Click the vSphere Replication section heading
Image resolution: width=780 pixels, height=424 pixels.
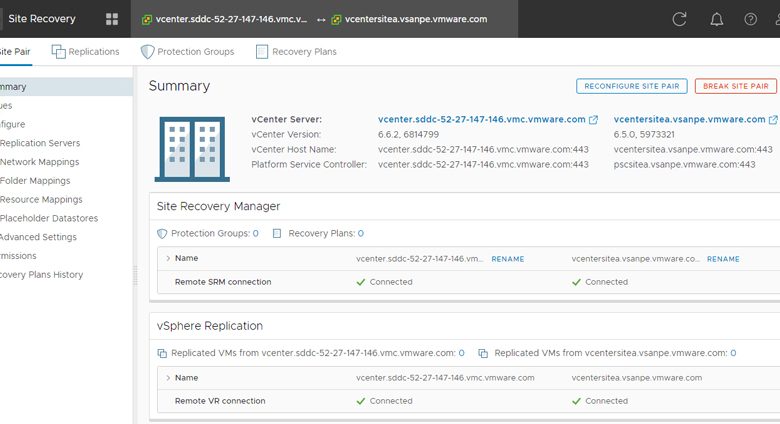(209, 326)
